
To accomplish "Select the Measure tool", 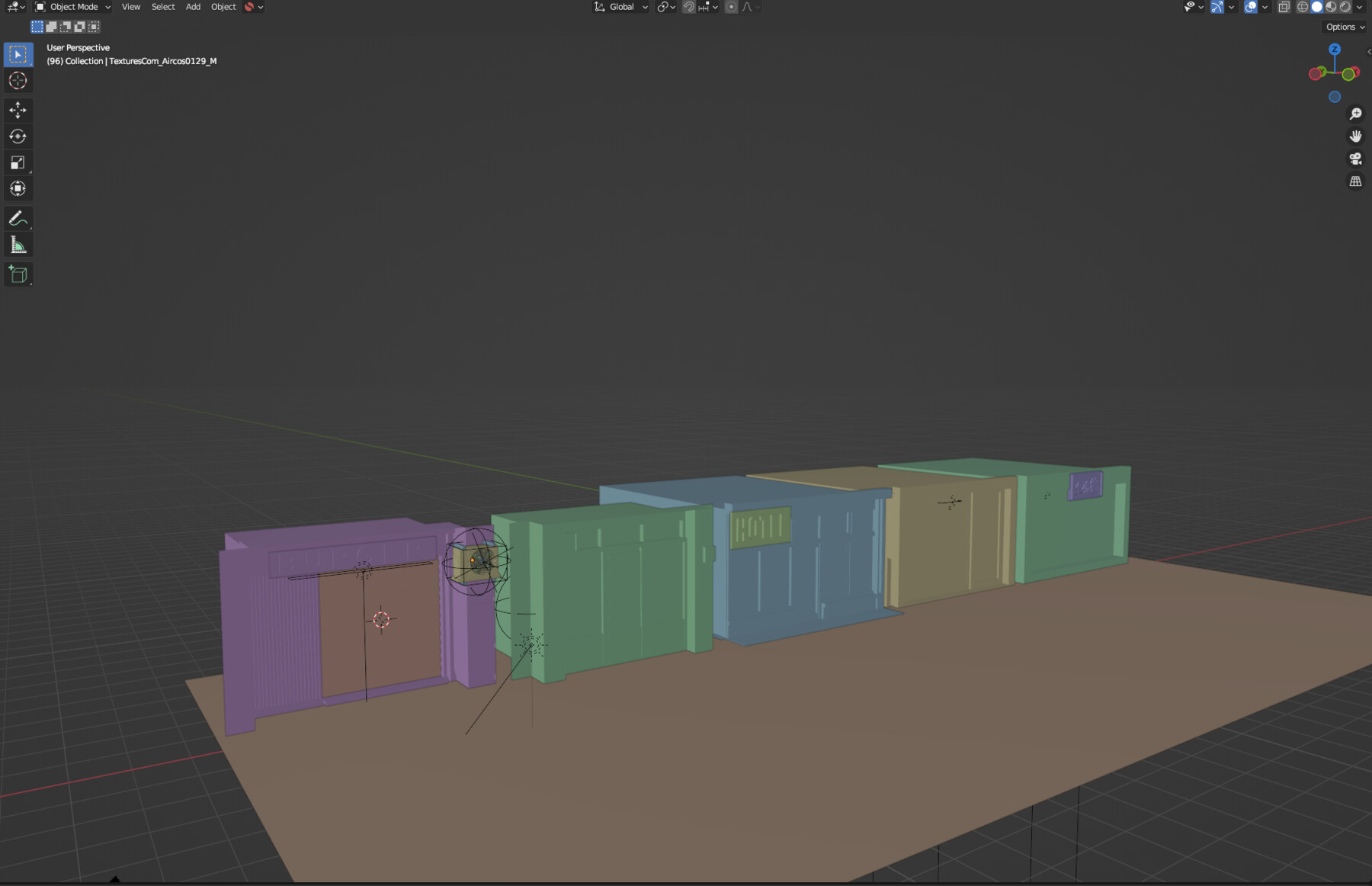I will pyautogui.click(x=18, y=244).
